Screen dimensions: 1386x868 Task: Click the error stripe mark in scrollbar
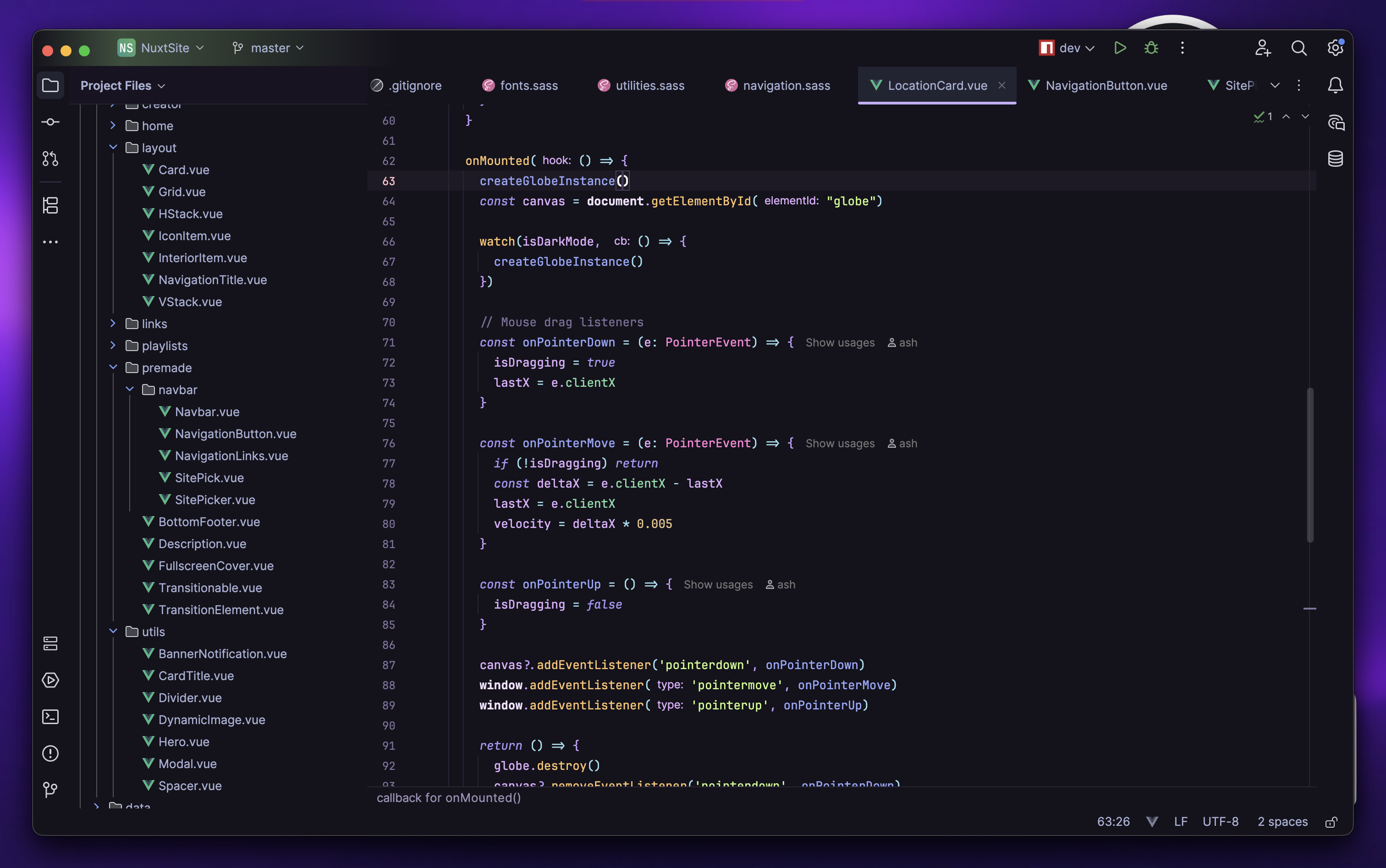[1309, 609]
